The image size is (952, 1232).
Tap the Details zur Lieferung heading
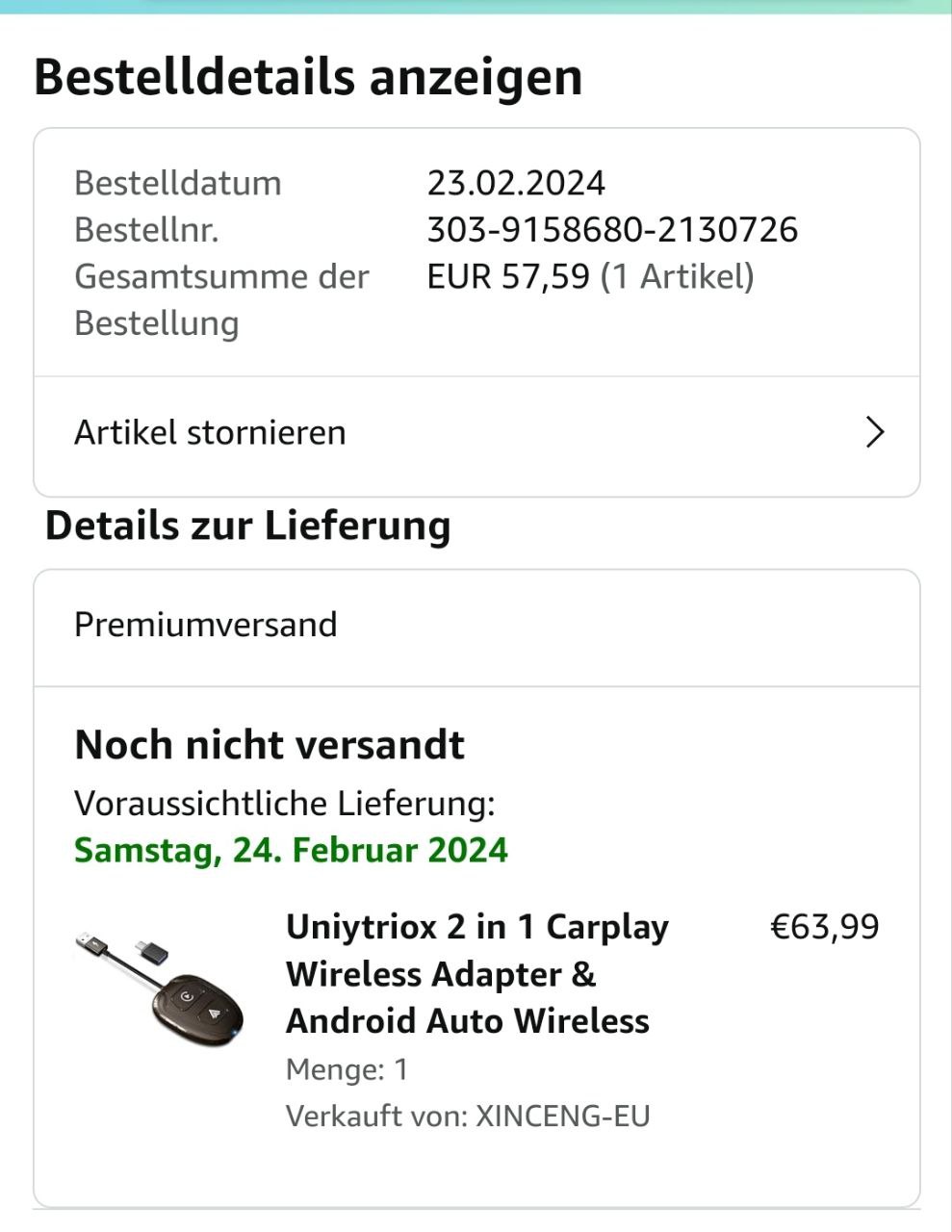[x=248, y=526]
